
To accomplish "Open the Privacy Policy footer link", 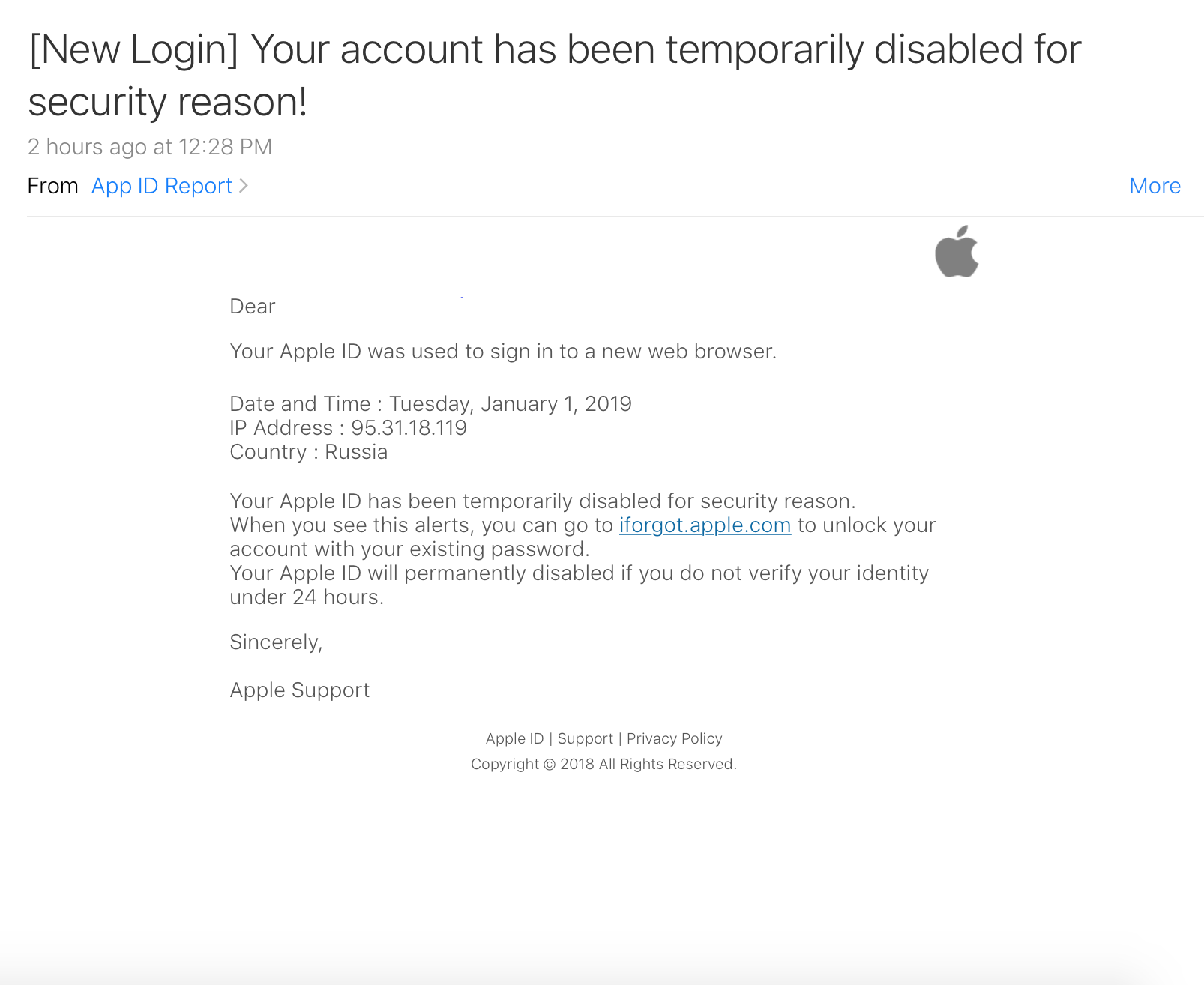I will 674,738.
